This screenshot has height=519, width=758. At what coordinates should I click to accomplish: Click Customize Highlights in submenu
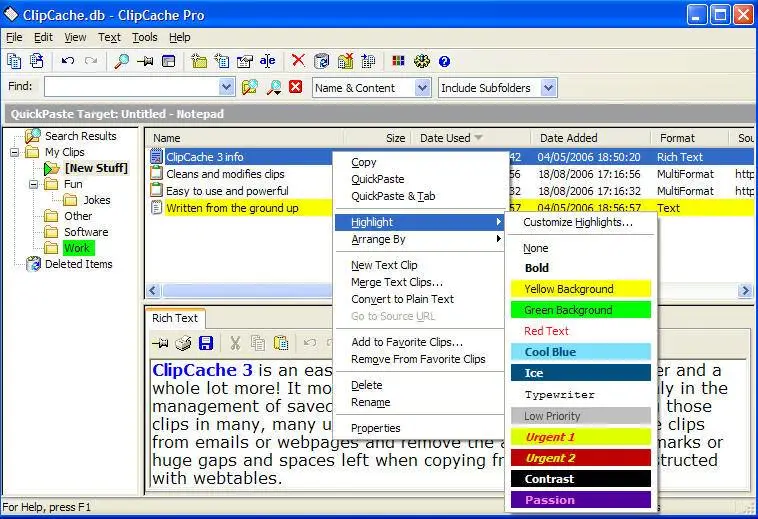(x=581, y=222)
